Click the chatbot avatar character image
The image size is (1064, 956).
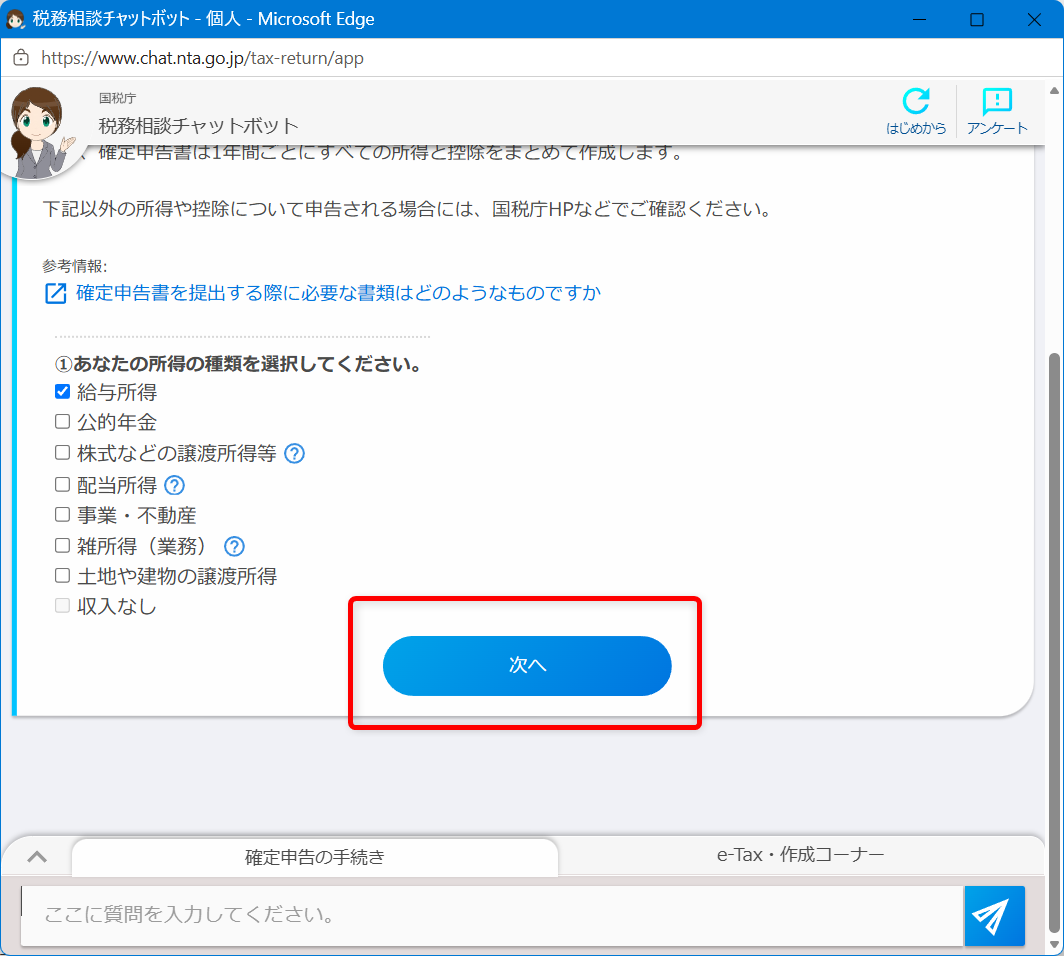point(39,133)
